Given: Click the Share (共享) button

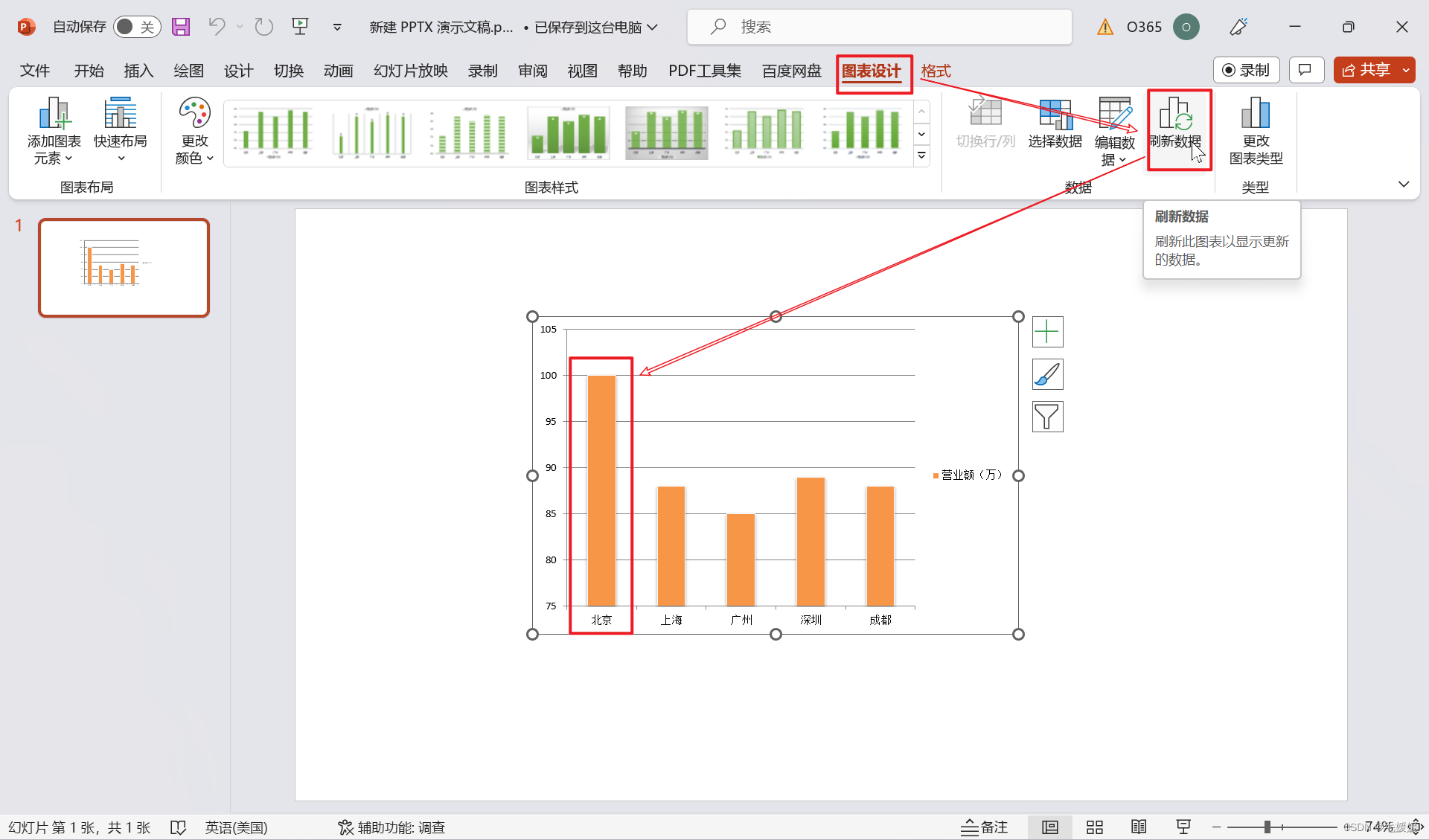Looking at the screenshot, I should click(x=1366, y=70).
